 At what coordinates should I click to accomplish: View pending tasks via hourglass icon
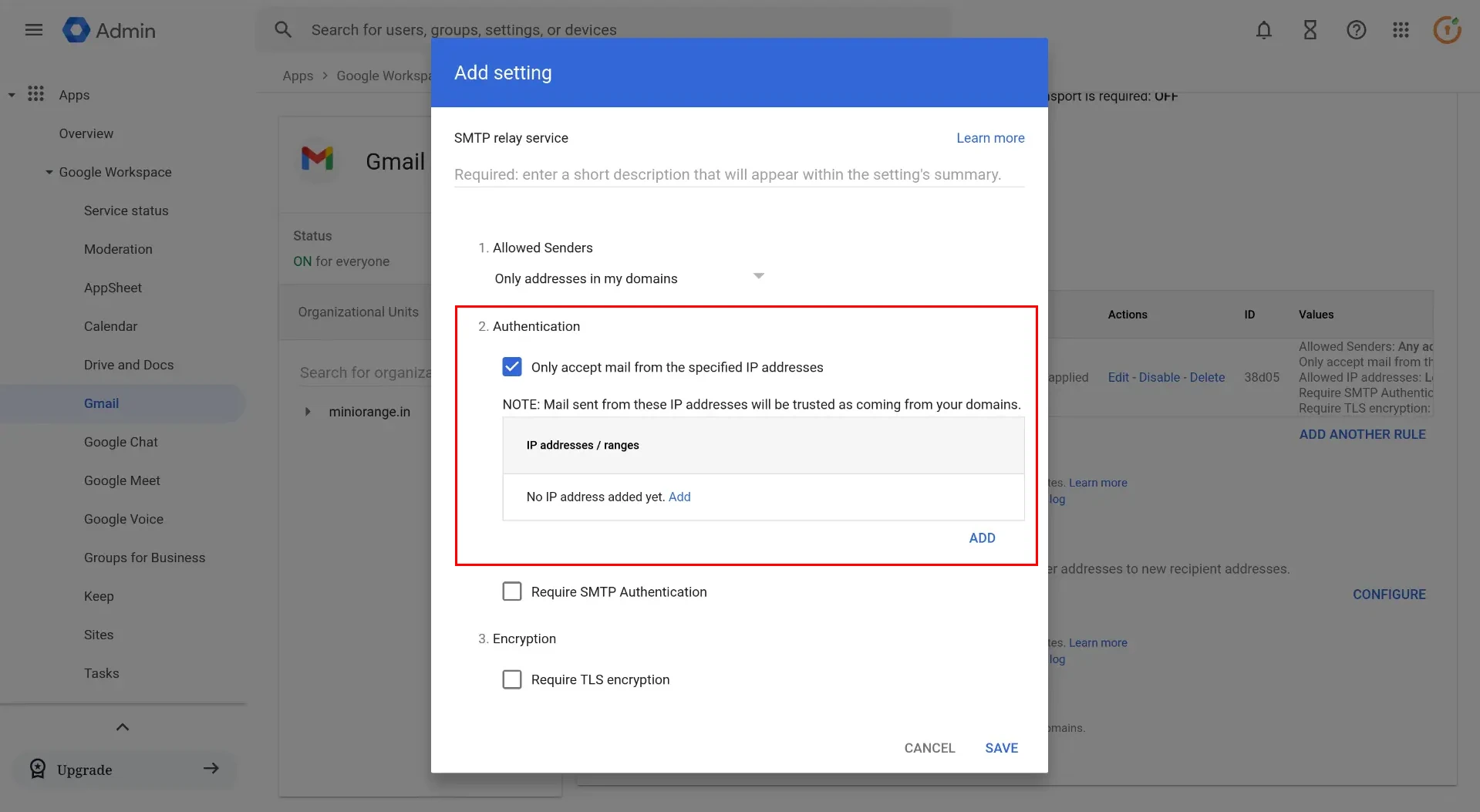click(1310, 30)
